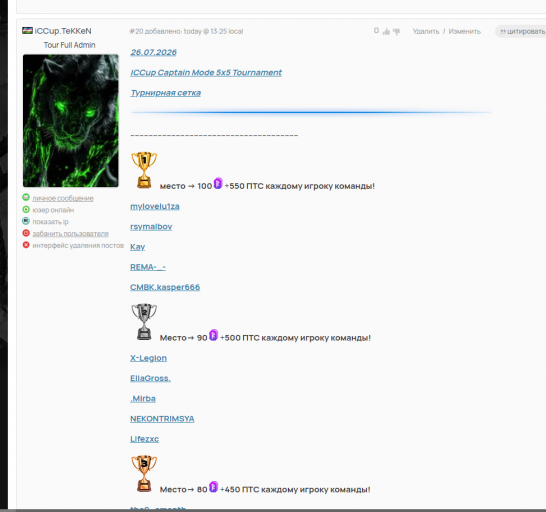Click the Tour Full Admin title text
This screenshot has width=546, height=512.
click(x=70, y=45)
